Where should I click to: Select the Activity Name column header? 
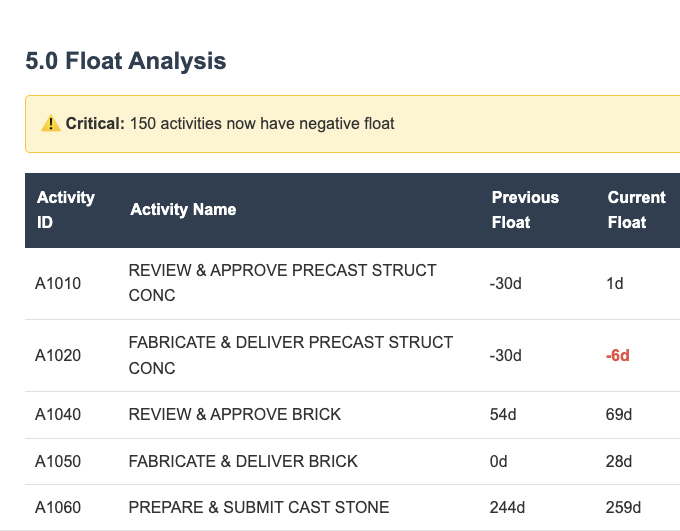(183, 210)
